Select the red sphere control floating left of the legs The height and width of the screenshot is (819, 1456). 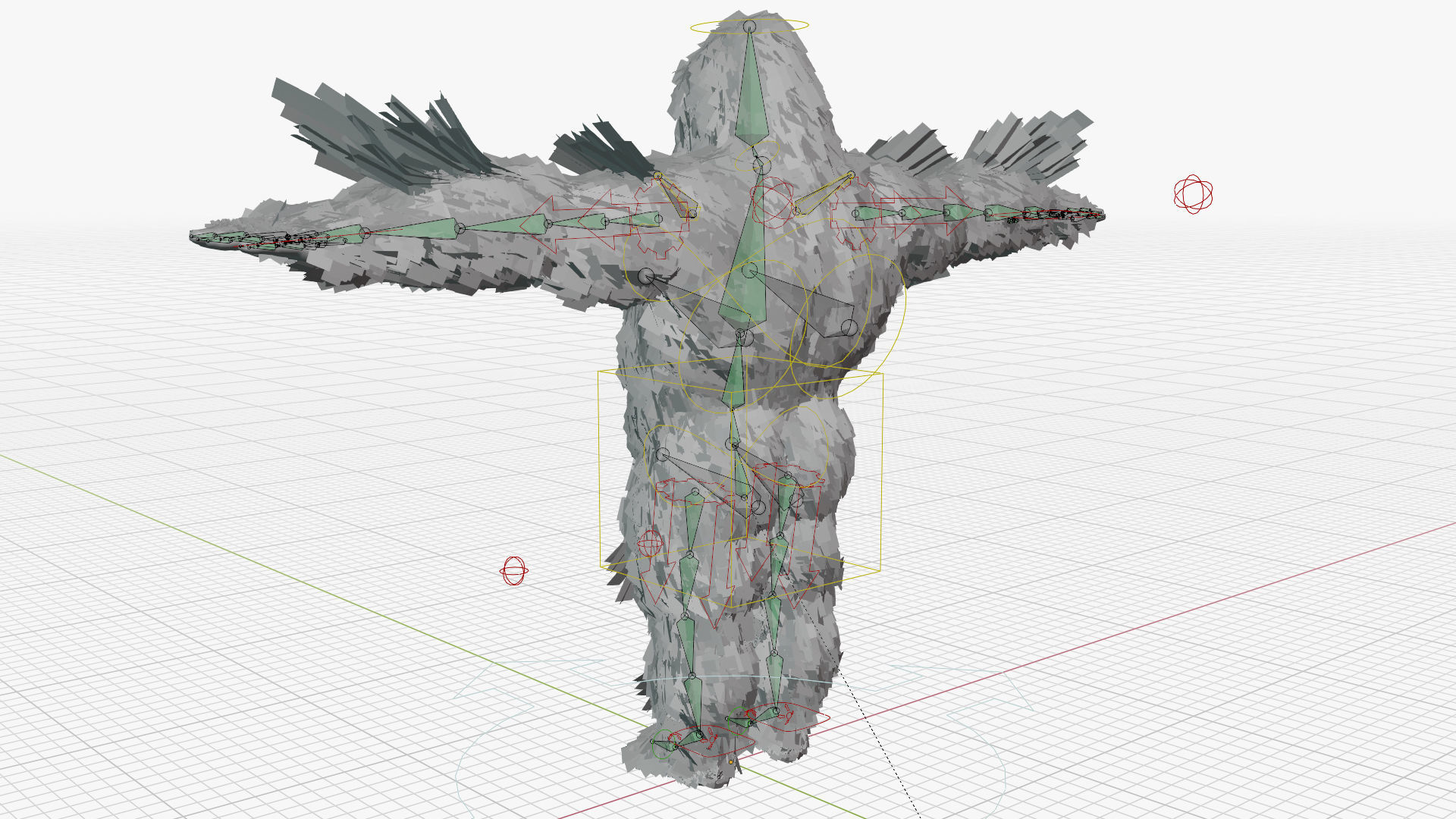pyautogui.click(x=513, y=570)
